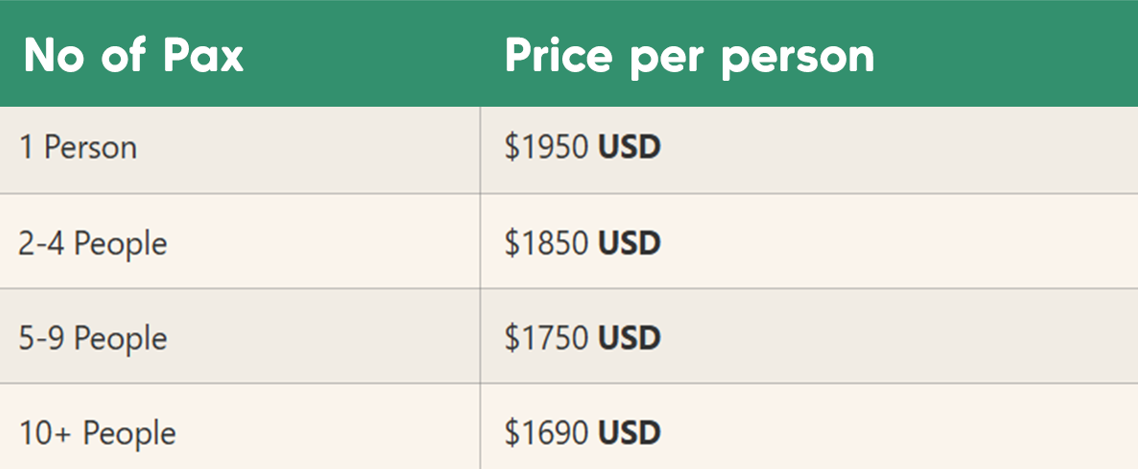1138x469 pixels.
Task: Click the $1750 price amount
Action: [547, 338]
